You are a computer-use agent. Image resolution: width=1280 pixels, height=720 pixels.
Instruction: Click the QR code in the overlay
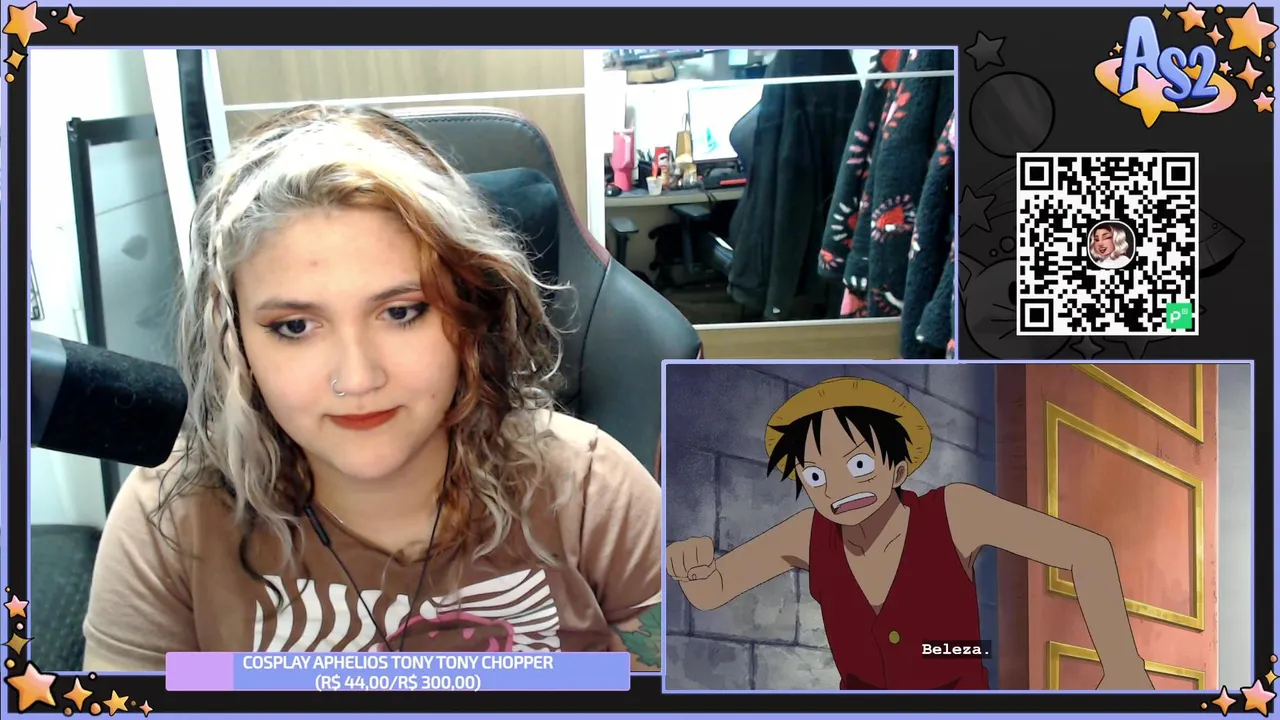pos(1107,244)
